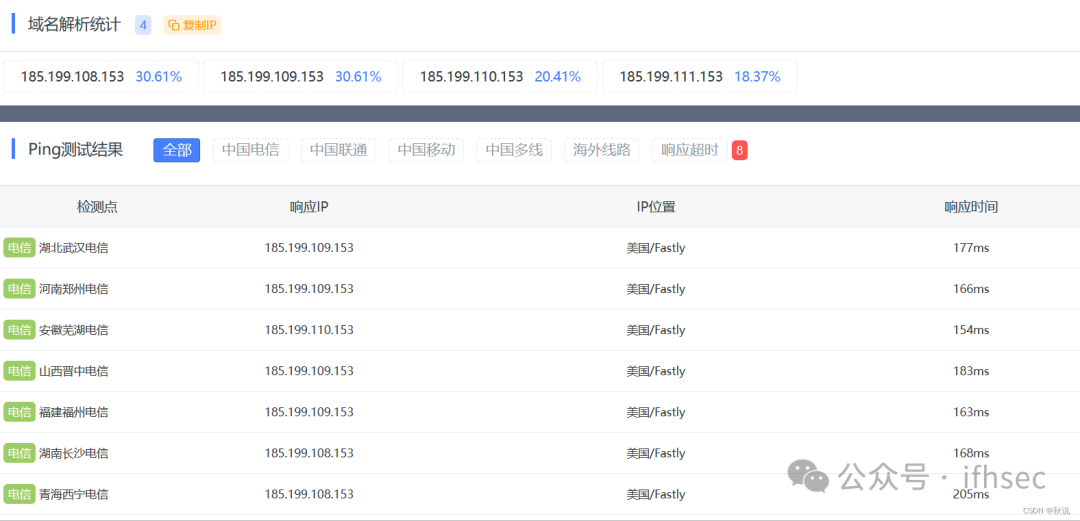Click the 177ms response time
Viewport: 1080px width, 521px height.
pos(971,248)
